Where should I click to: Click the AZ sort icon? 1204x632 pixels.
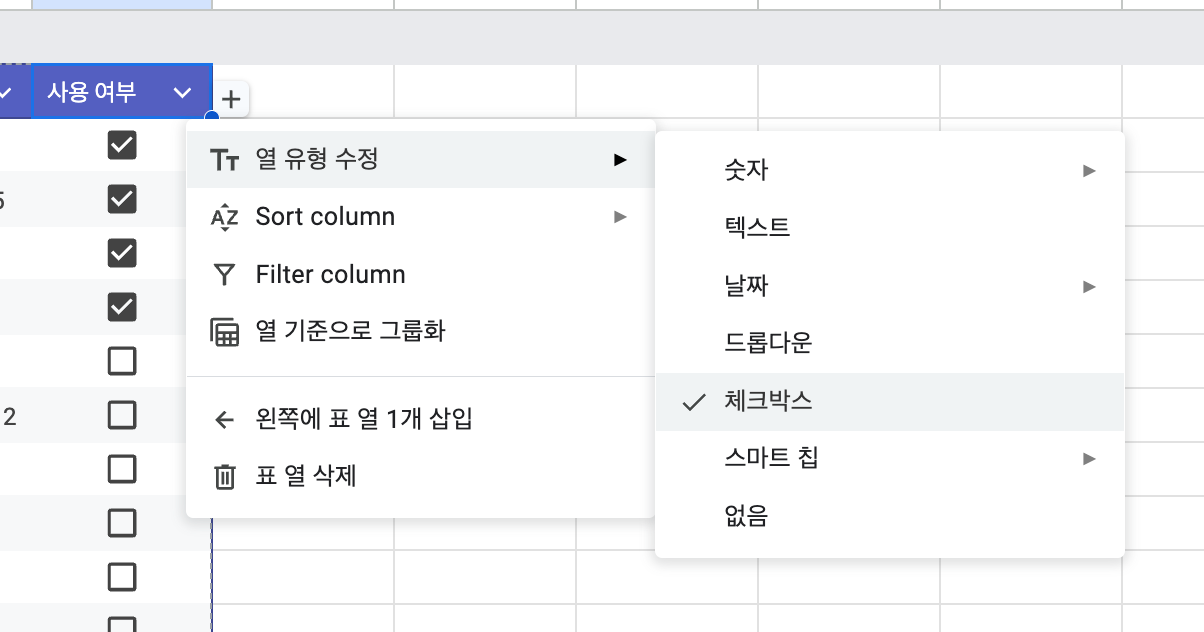(x=225, y=217)
